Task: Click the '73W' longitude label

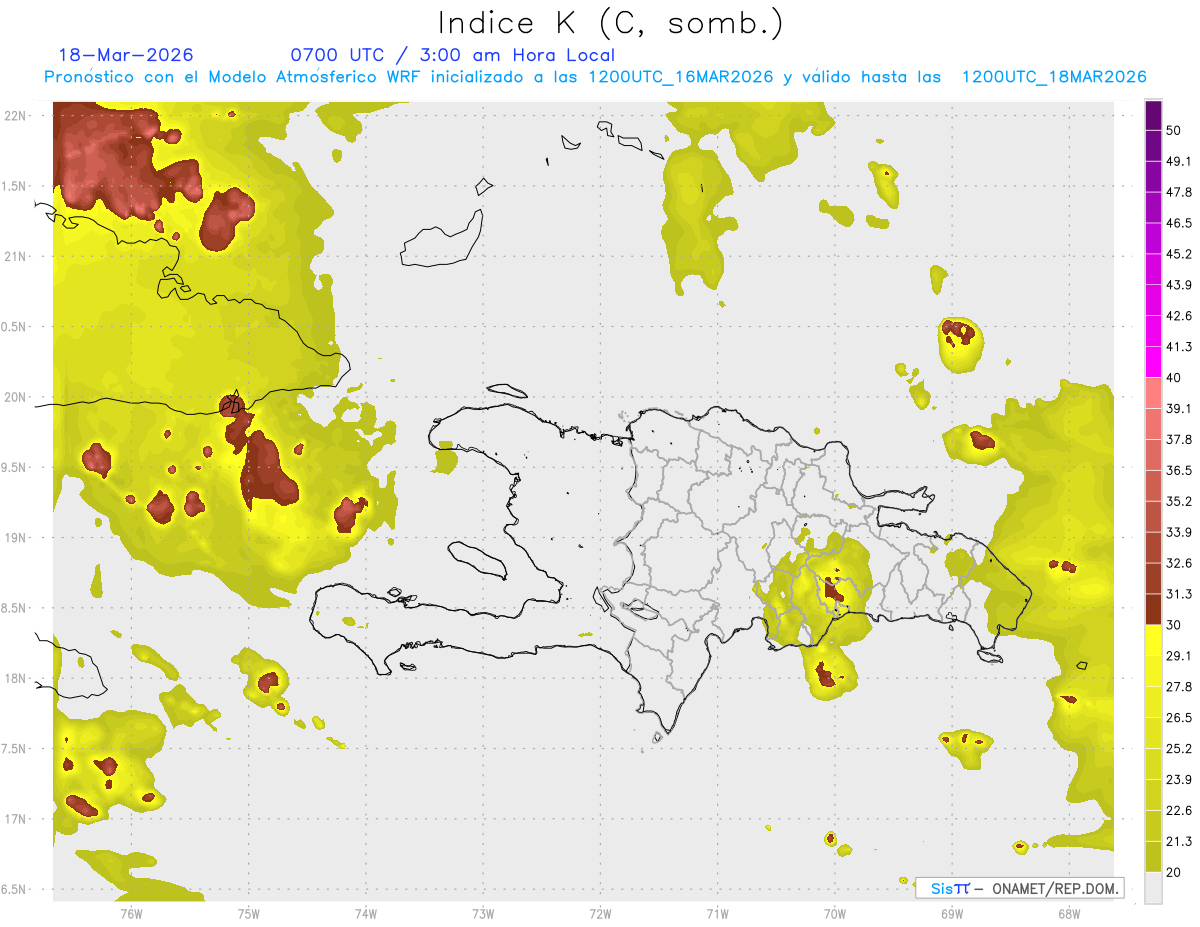Action: (x=483, y=913)
